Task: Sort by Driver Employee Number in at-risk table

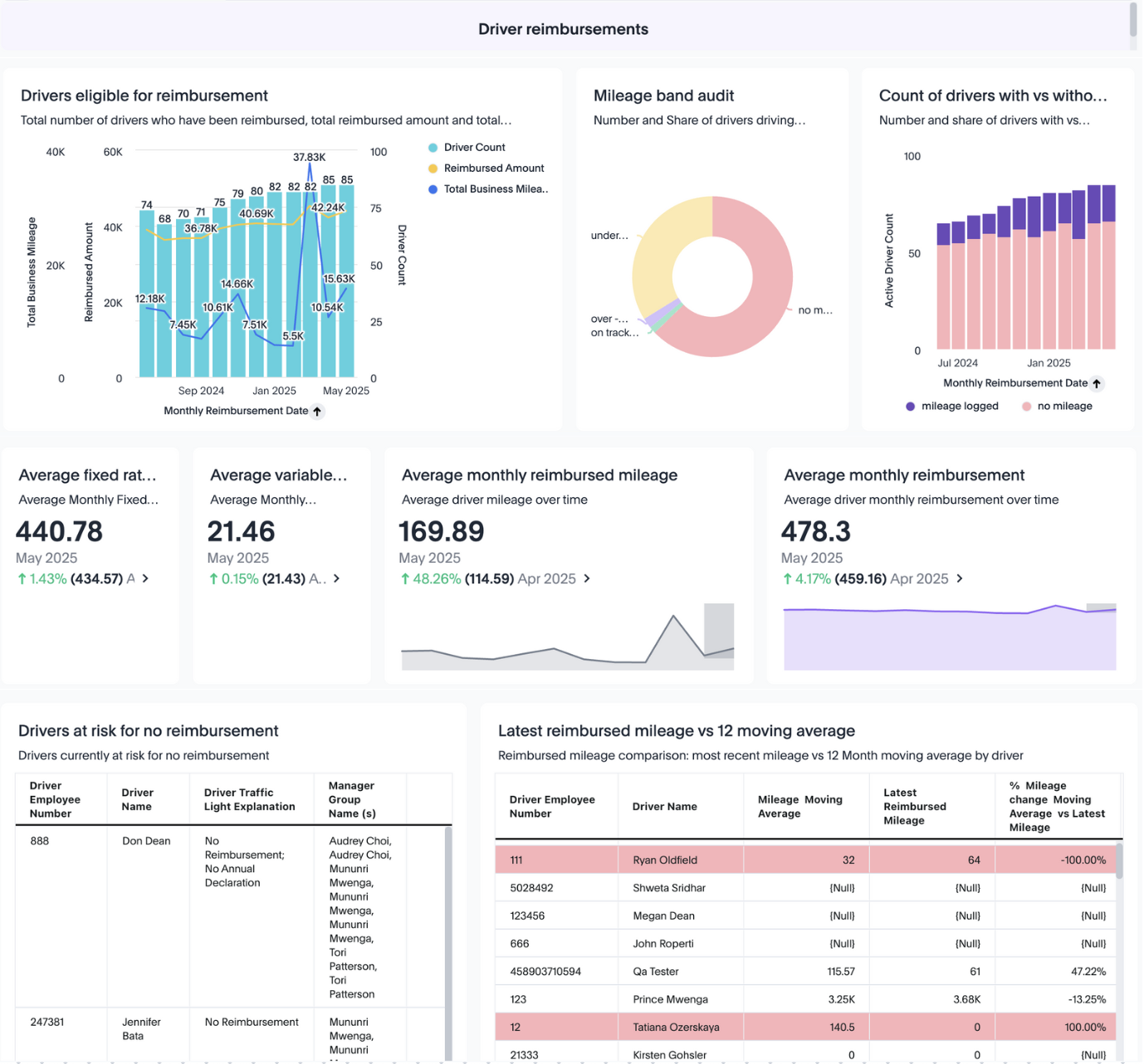Action: pos(61,799)
